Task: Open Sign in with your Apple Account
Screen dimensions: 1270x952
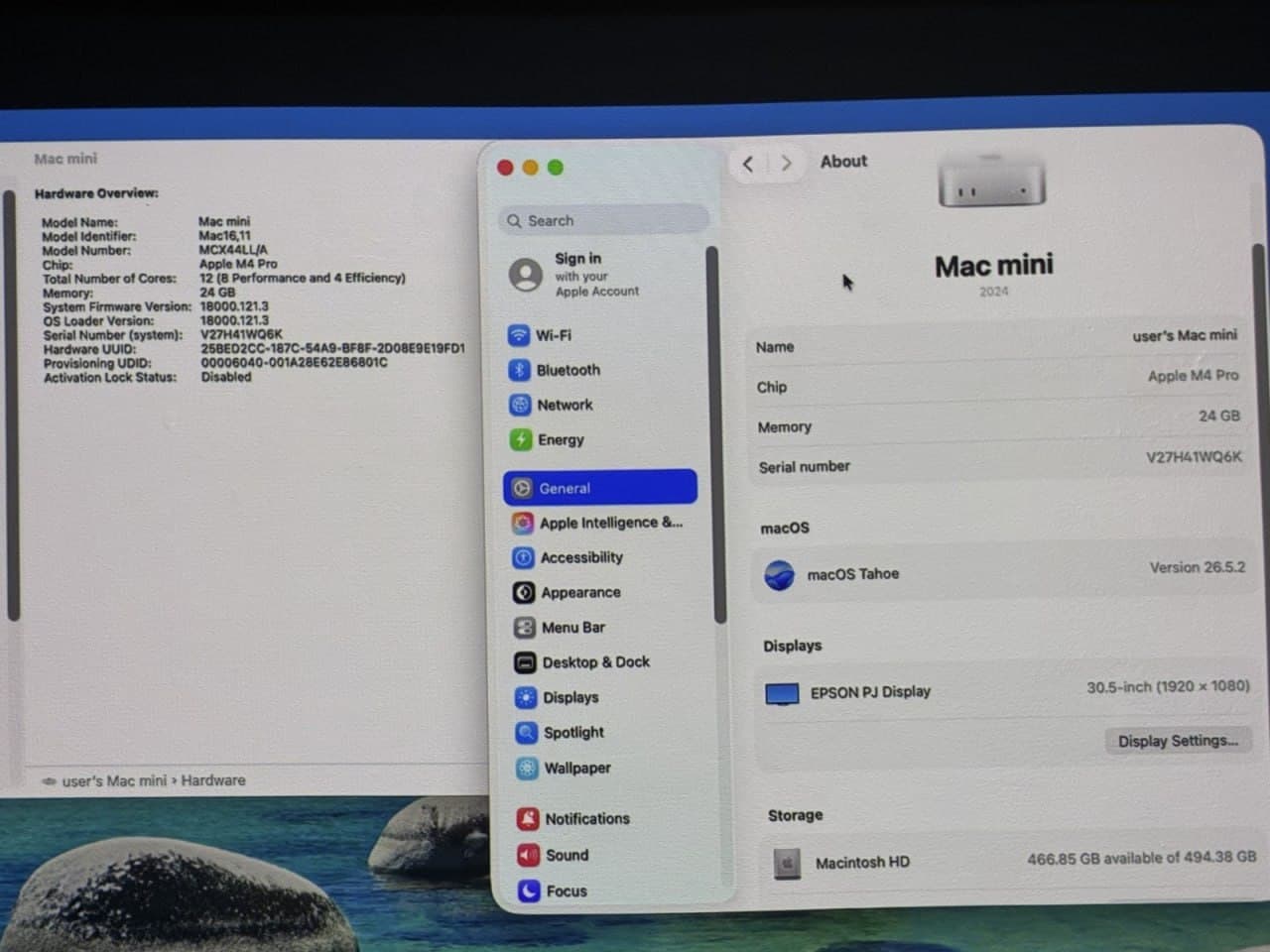Action: (x=596, y=275)
